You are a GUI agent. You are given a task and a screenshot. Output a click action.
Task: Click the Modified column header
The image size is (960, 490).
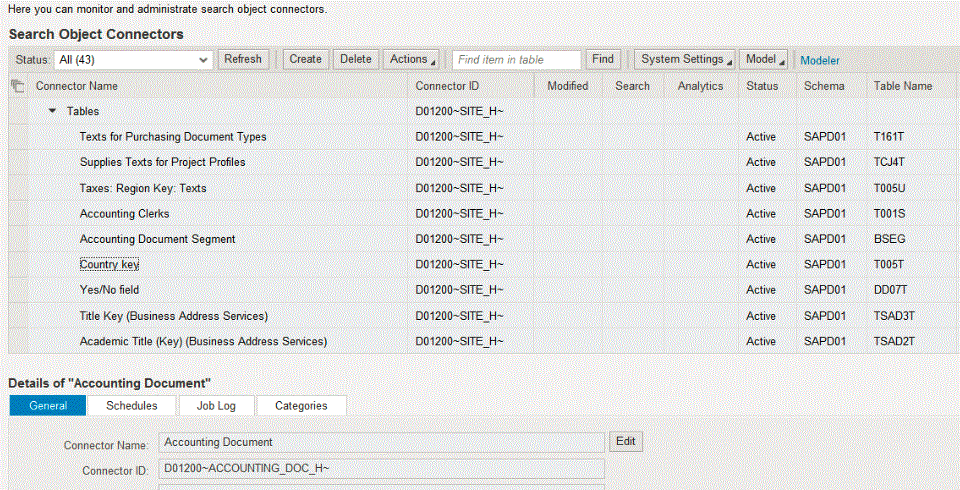point(568,86)
